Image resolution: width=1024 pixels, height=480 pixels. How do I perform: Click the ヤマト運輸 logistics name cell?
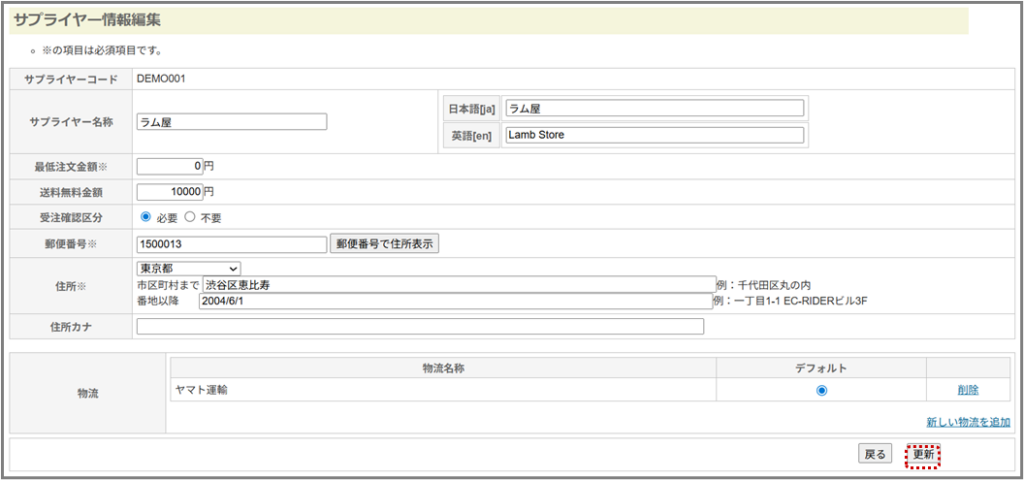click(x=200, y=390)
